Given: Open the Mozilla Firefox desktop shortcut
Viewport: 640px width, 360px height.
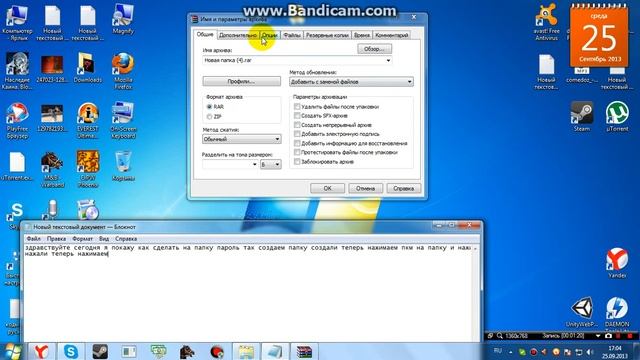Looking at the screenshot, I should click(123, 70).
